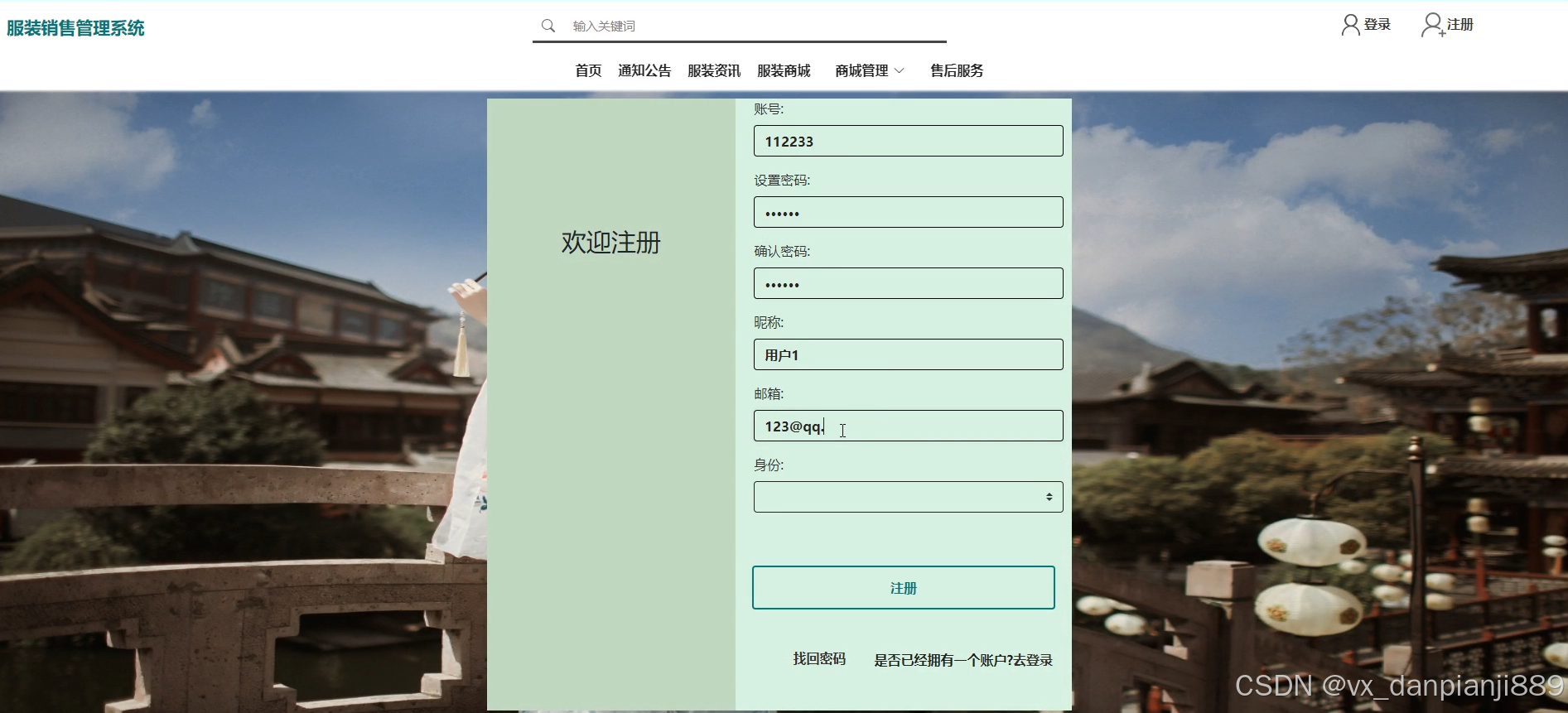Click the 设置密码: label
The image size is (1568, 713).
(782, 181)
